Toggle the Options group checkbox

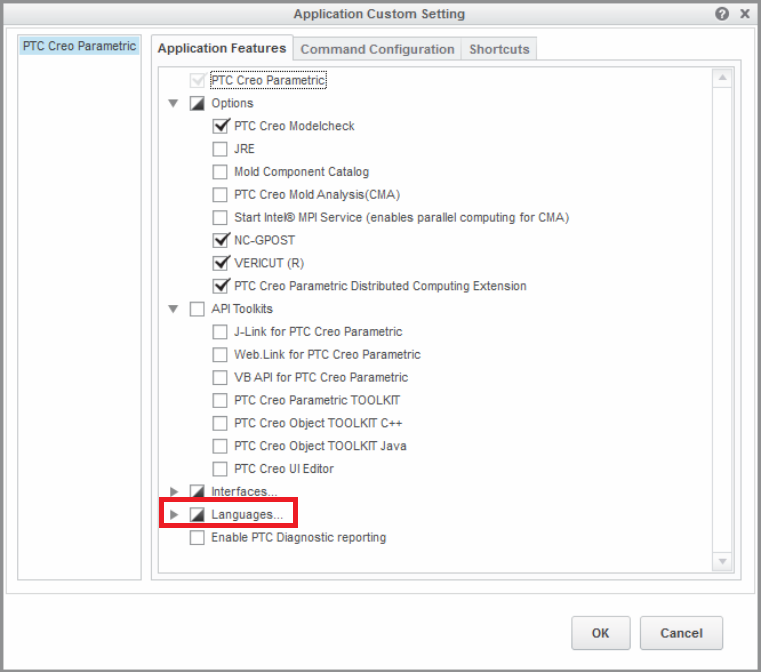[197, 103]
